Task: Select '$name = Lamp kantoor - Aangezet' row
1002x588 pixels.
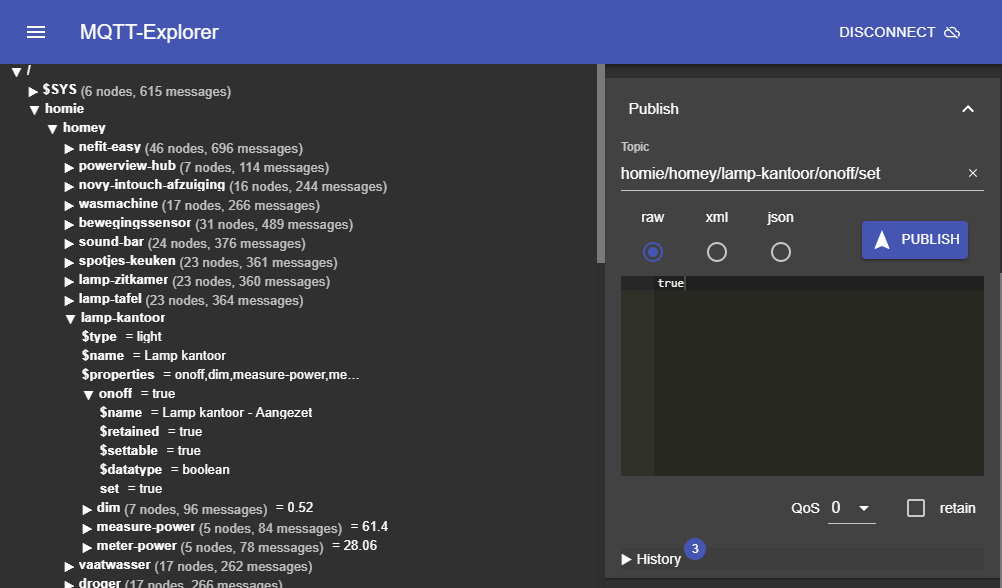Action: pos(206,412)
